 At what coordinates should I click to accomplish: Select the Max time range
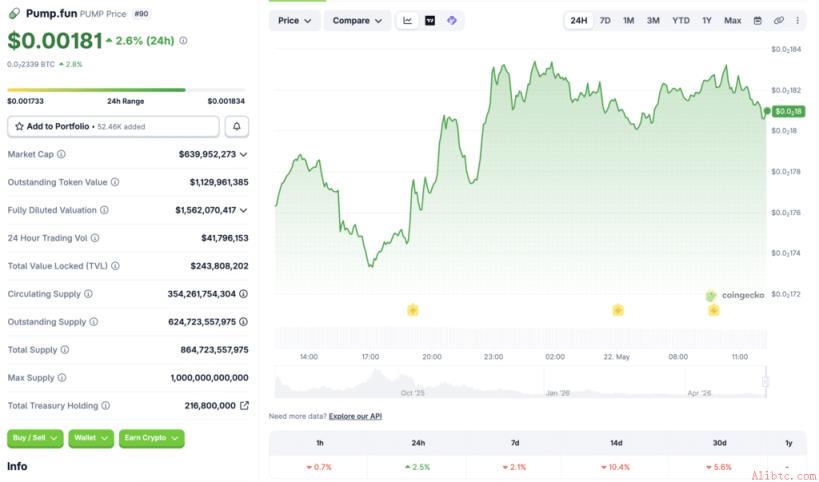(732, 21)
